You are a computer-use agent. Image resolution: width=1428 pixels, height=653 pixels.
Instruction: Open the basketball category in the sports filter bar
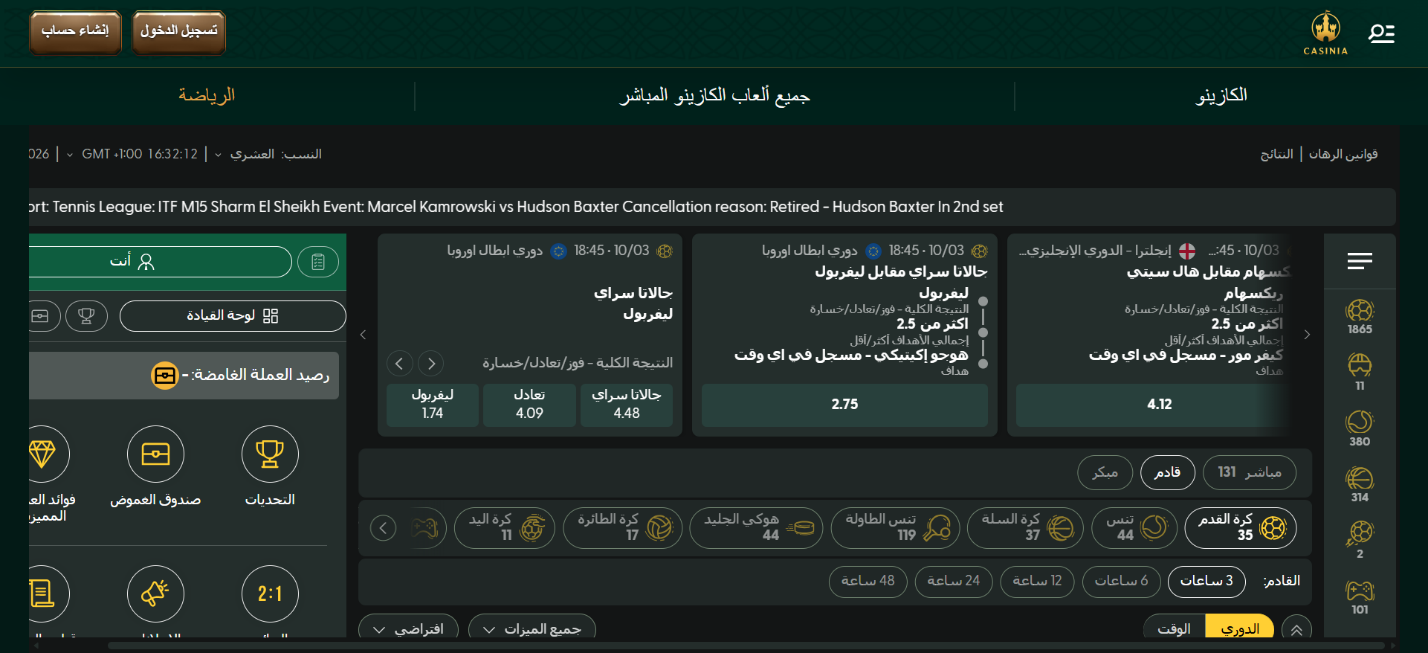click(x=1025, y=527)
